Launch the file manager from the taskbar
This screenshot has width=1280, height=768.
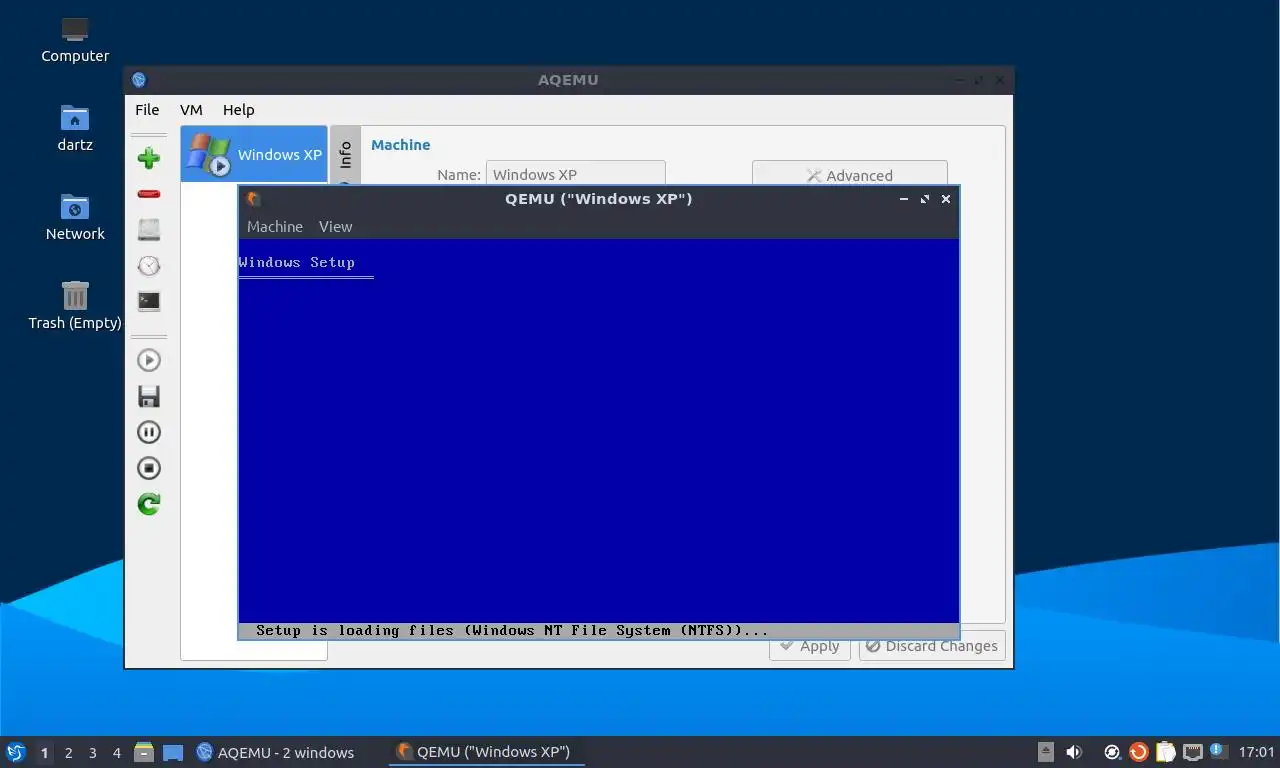pyautogui.click(x=144, y=752)
